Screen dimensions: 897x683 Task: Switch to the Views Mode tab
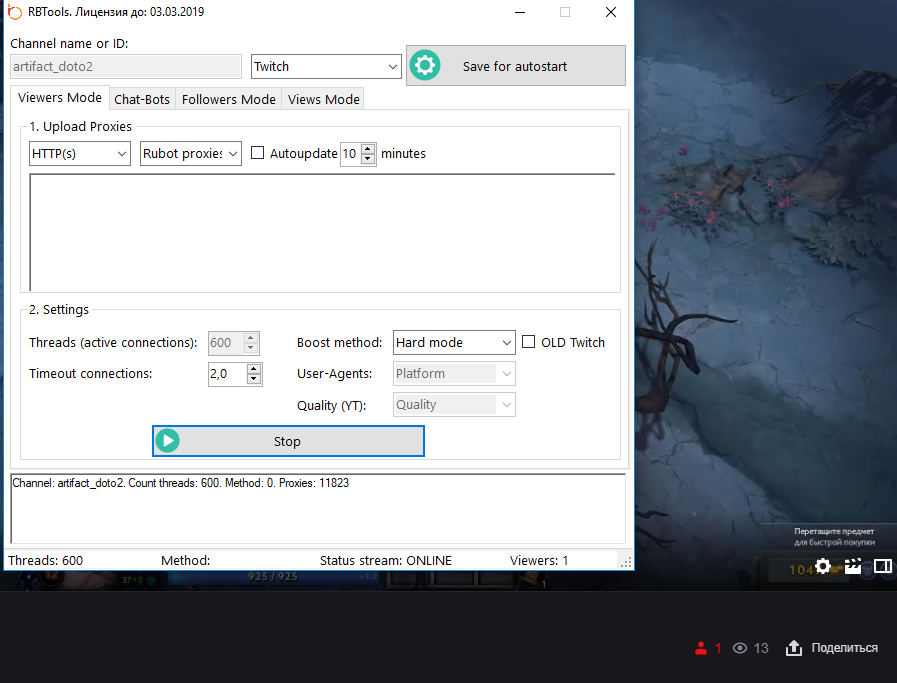[323, 99]
